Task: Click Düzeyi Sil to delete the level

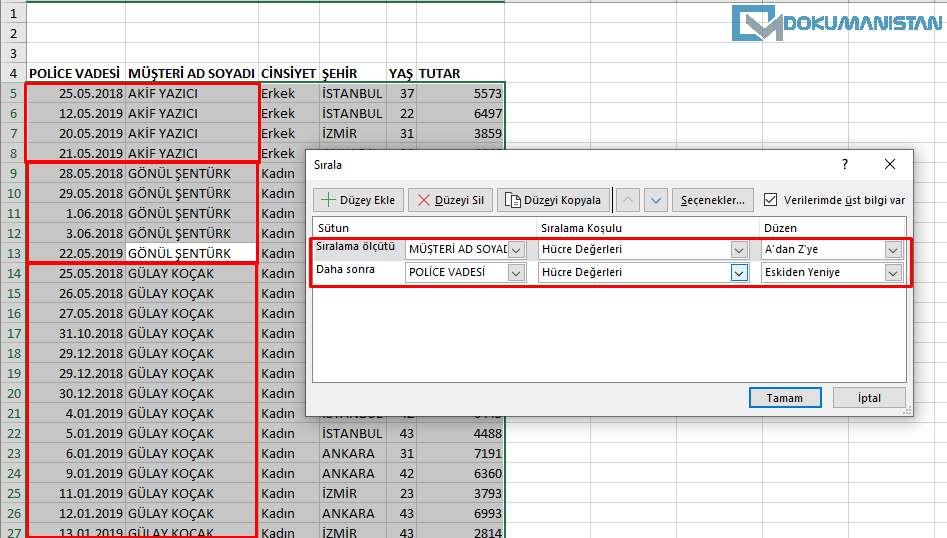Action: click(451, 200)
